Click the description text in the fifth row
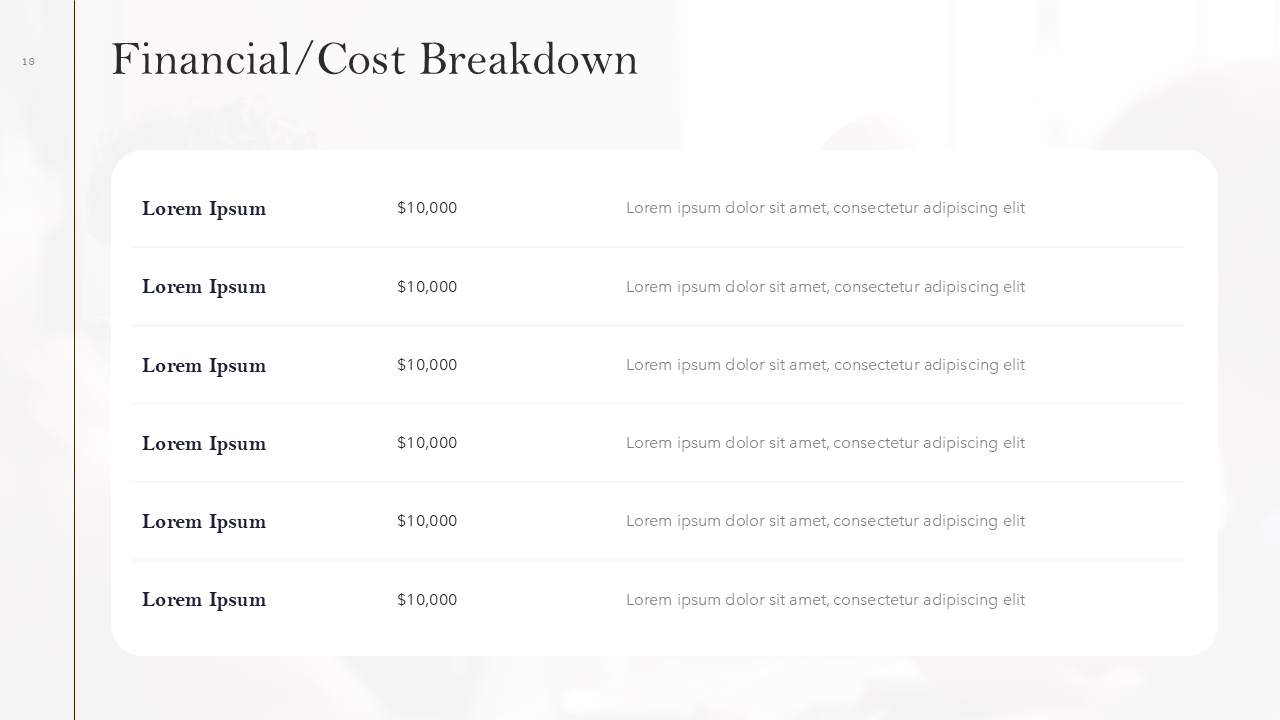The height and width of the screenshot is (720, 1280). click(825, 521)
